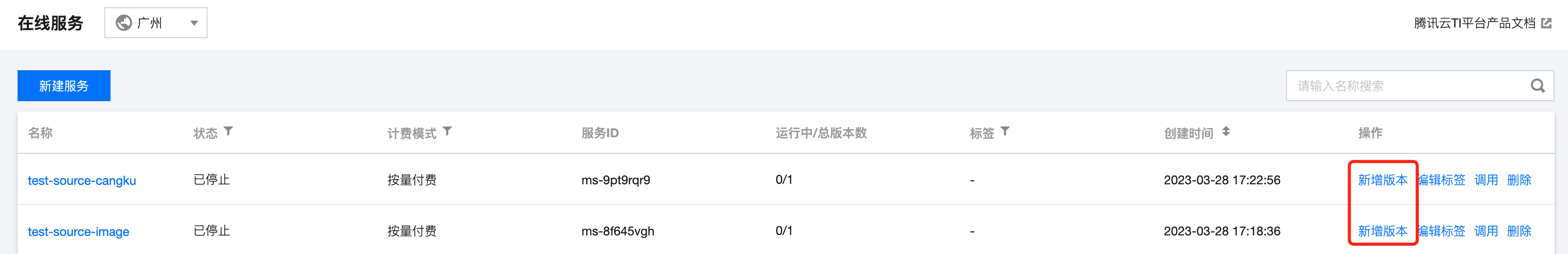Open 腾讯云TI平台产品文档 documentation link
The width and height of the screenshot is (1568, 254).
1474,23
